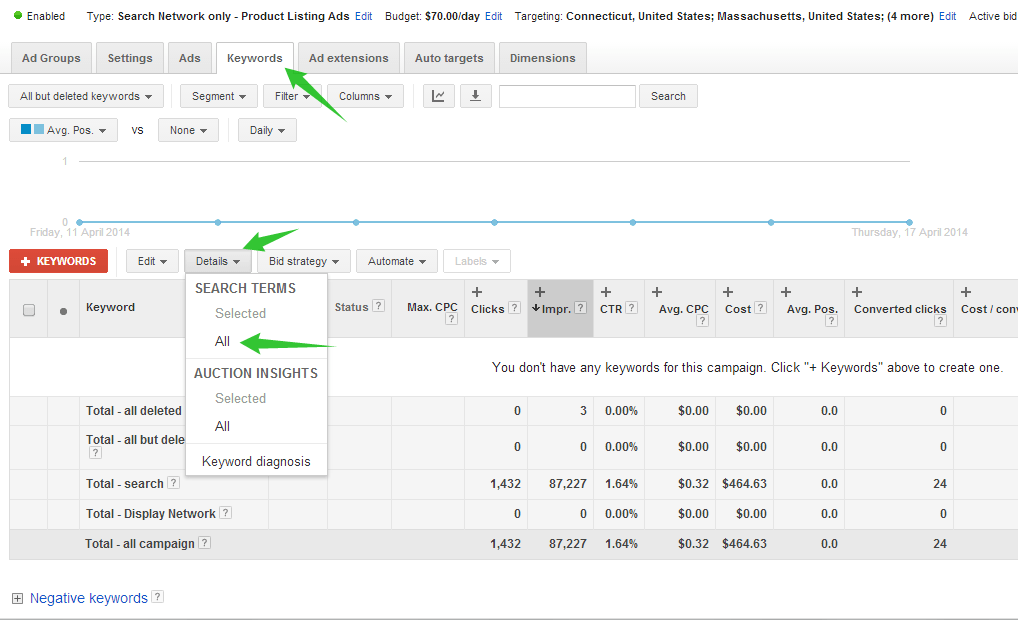
Task: Click help icon under Total - all but deleted
Action: coord(95,453)
